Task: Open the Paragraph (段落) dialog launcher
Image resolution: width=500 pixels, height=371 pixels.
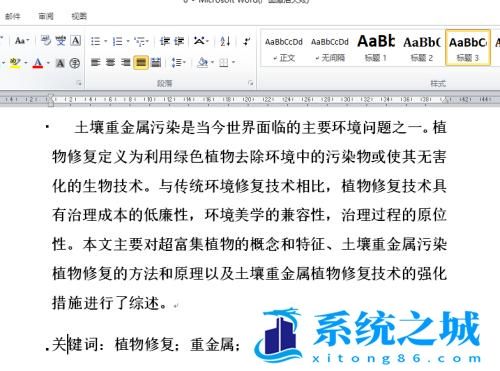Action: click(x=251, y=83)
